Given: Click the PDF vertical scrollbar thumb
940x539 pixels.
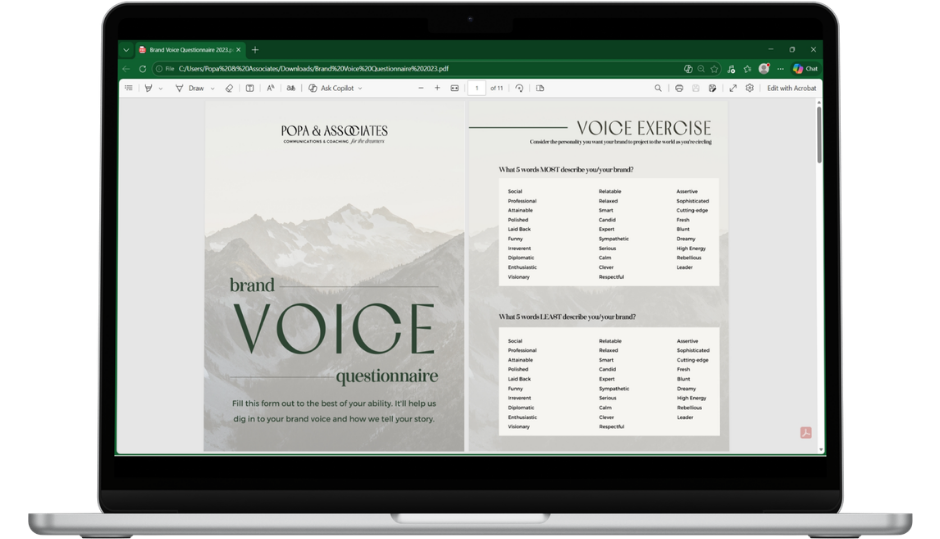Looking at the screenshot, I should coord(819,135).
